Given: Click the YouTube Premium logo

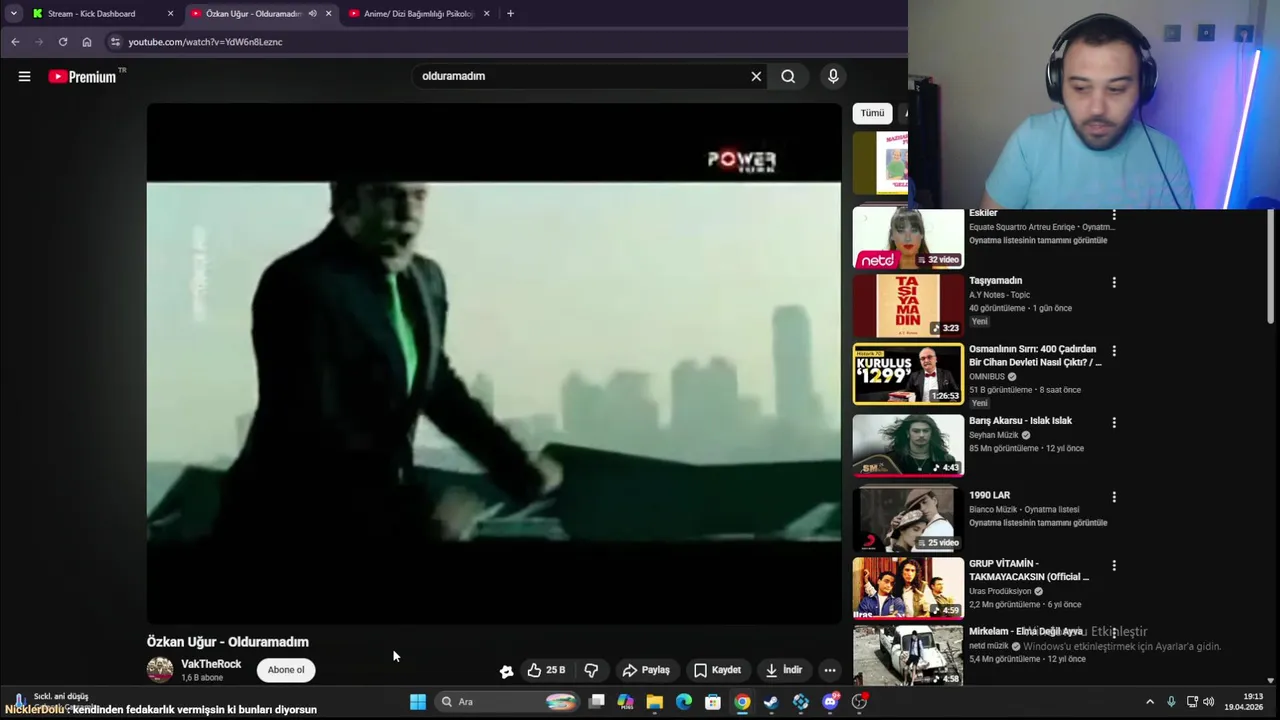Looking at the screenshot, I should point(82,76).
